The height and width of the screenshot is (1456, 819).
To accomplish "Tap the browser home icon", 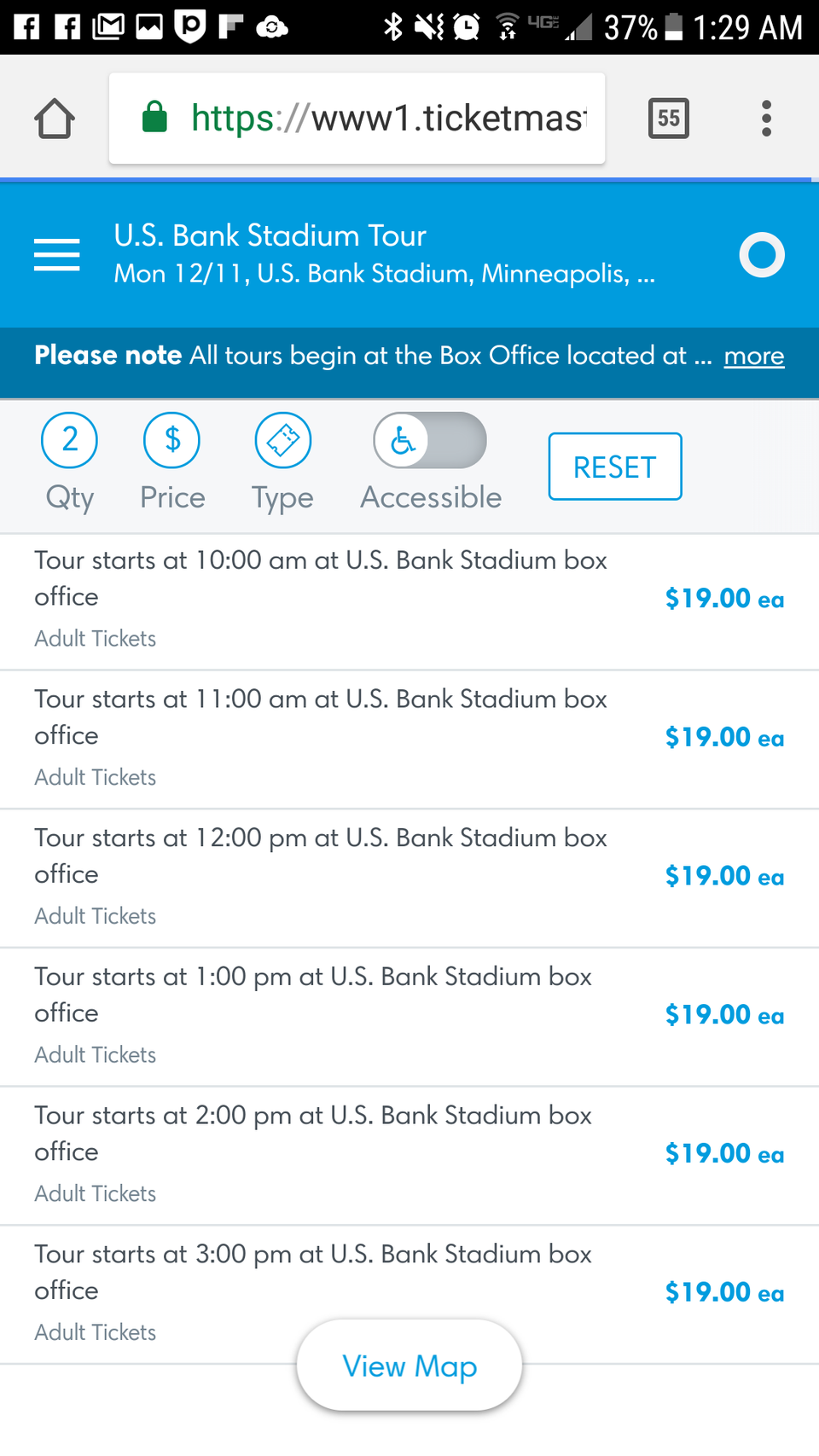I will (x=55, y=119).
